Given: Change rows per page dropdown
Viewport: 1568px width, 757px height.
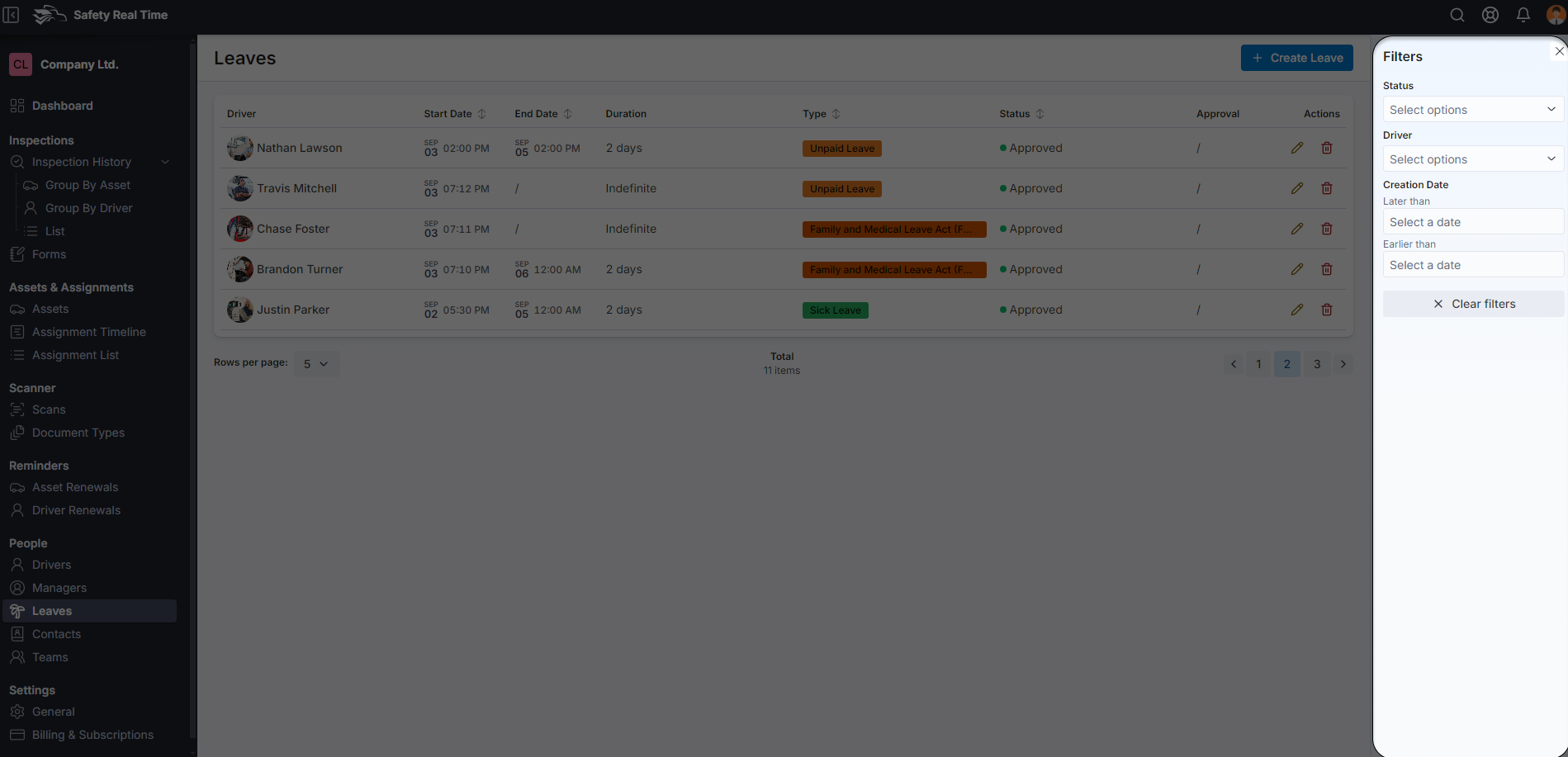Looking at the screenshot, I should click(316, 364).
